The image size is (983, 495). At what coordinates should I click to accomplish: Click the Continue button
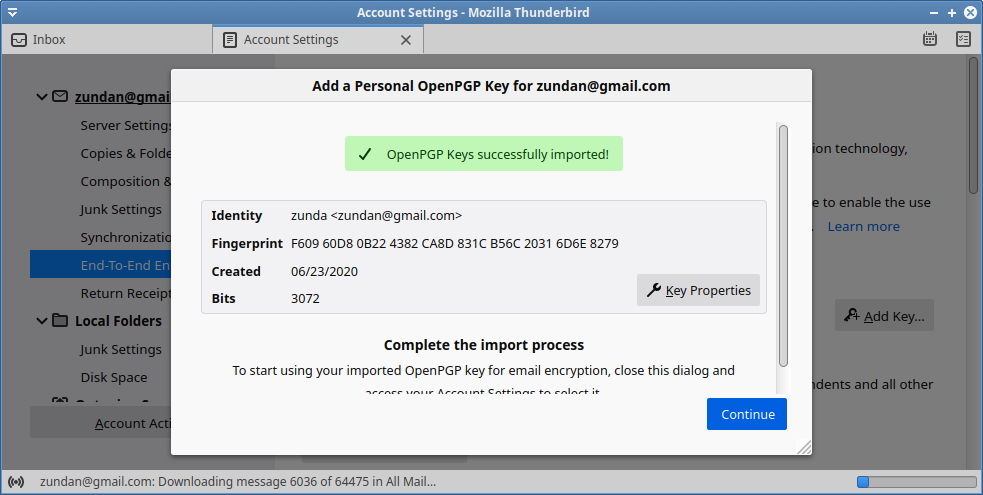click(747, 414)
